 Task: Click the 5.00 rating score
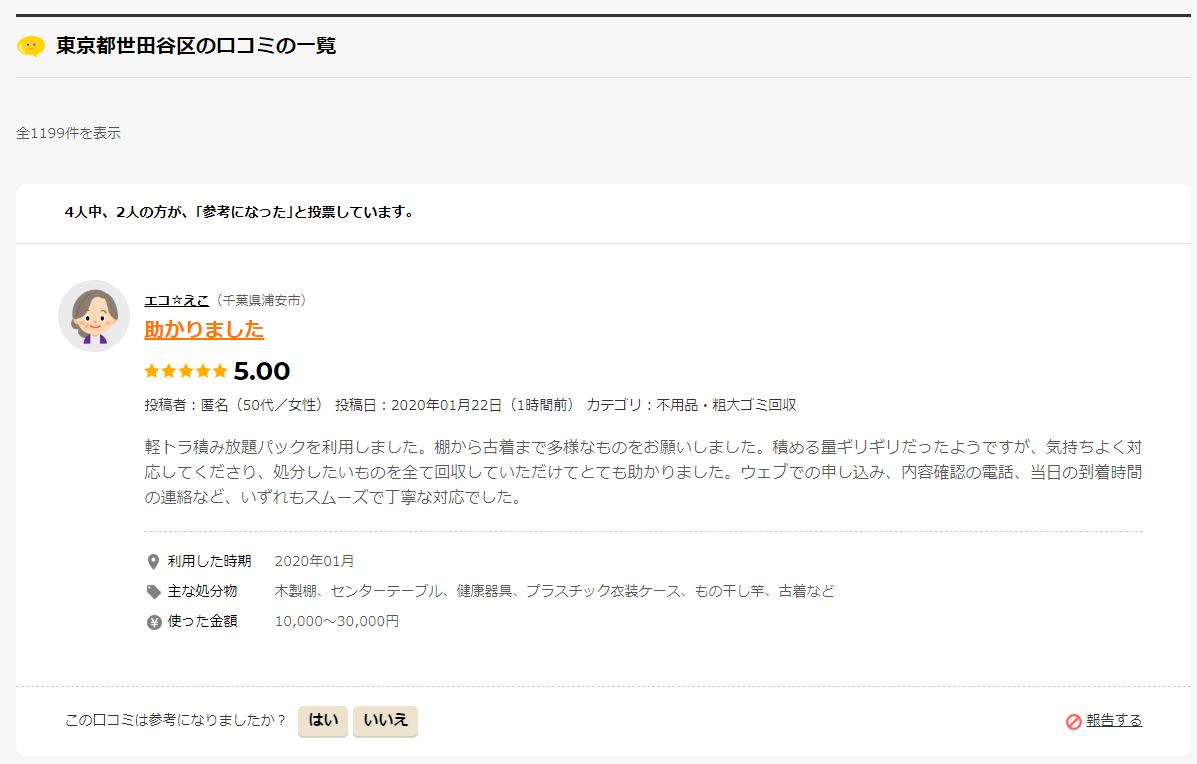tap(261, 371)
